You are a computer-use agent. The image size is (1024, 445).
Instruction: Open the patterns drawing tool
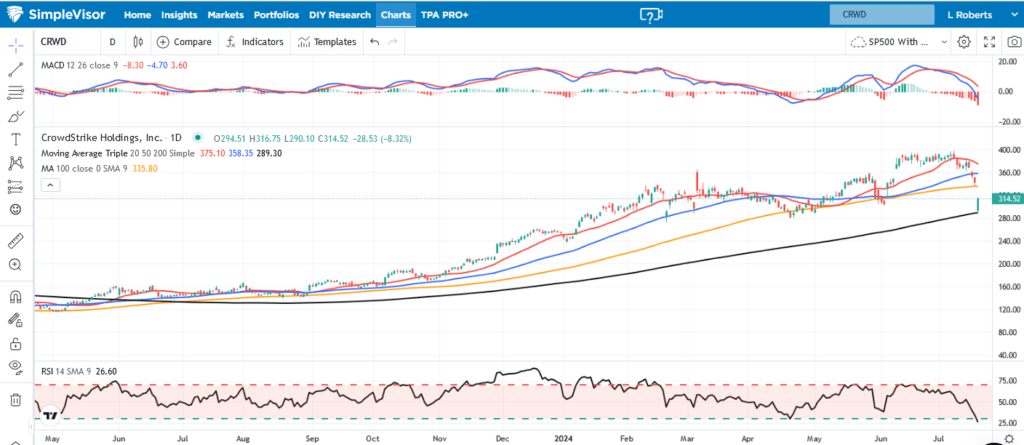[16, 163]
